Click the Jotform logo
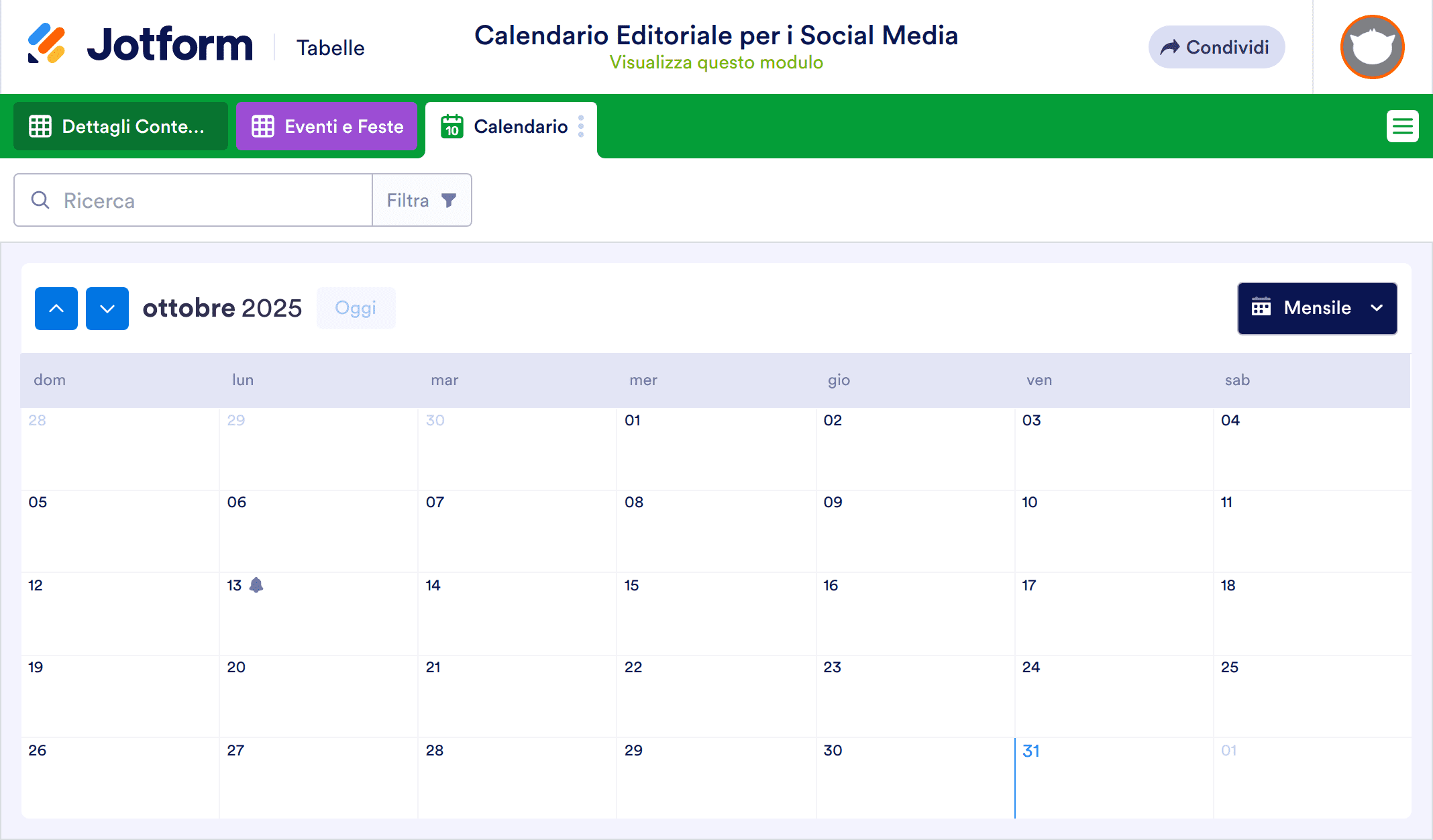This screenshot has width=1433, height=840. pos(141,44)
